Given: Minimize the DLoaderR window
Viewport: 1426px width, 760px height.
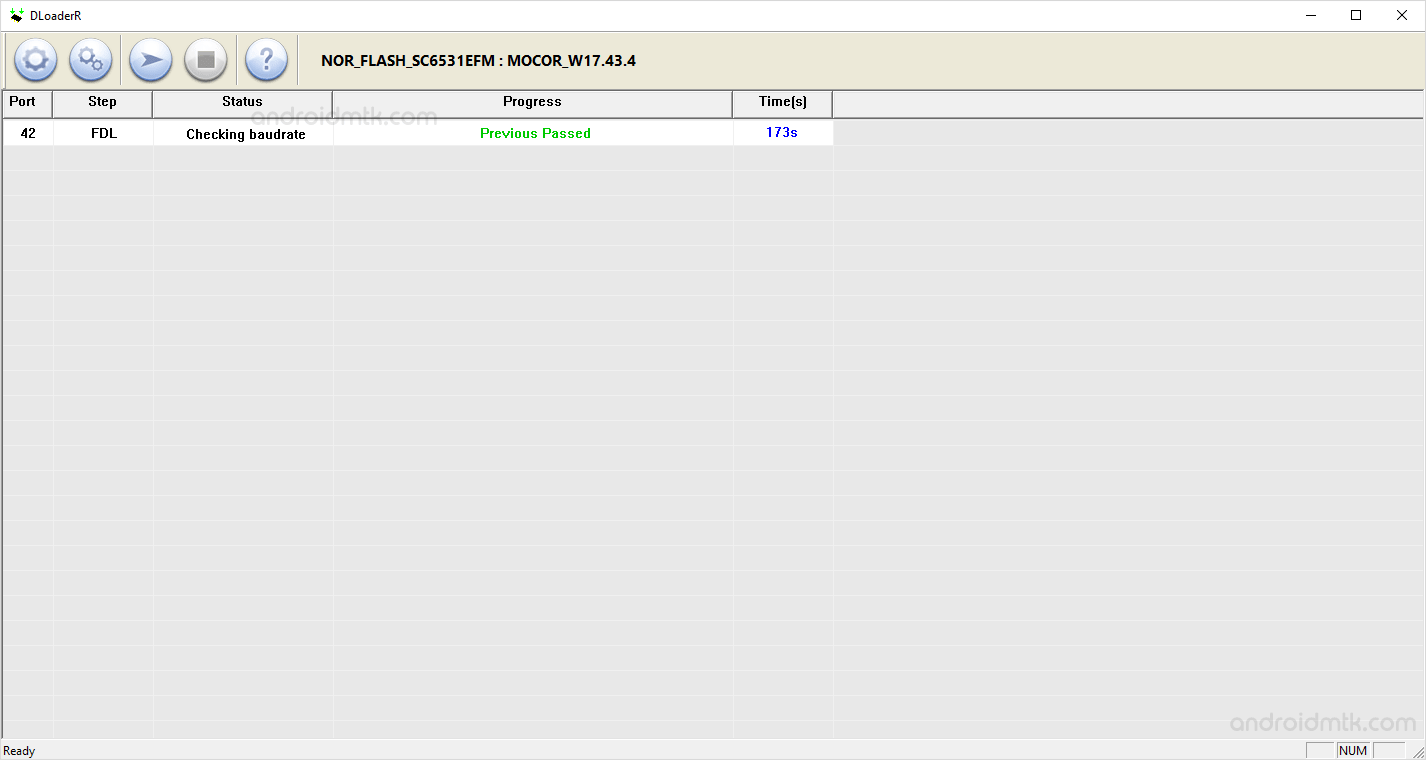Looking at the screenshot, I should [x=1310, y=15].
